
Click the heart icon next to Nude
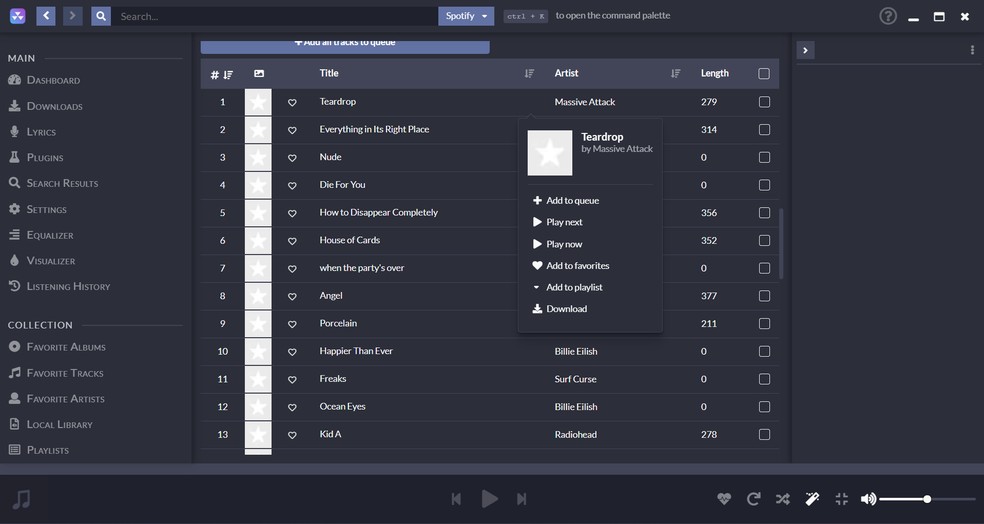tap(292, 158)
